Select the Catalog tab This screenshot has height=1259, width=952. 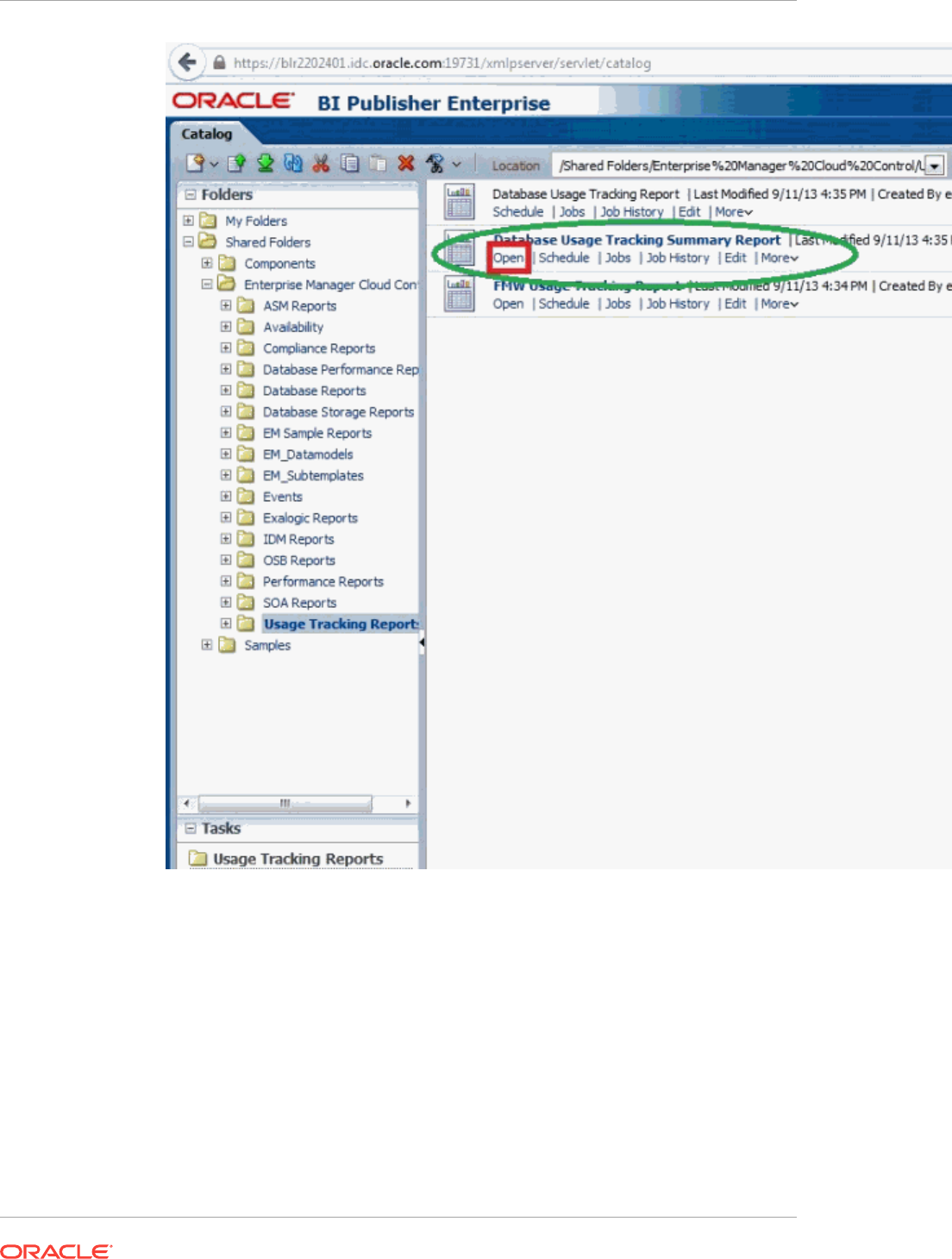pyautogui.click(x=207, y=134)
